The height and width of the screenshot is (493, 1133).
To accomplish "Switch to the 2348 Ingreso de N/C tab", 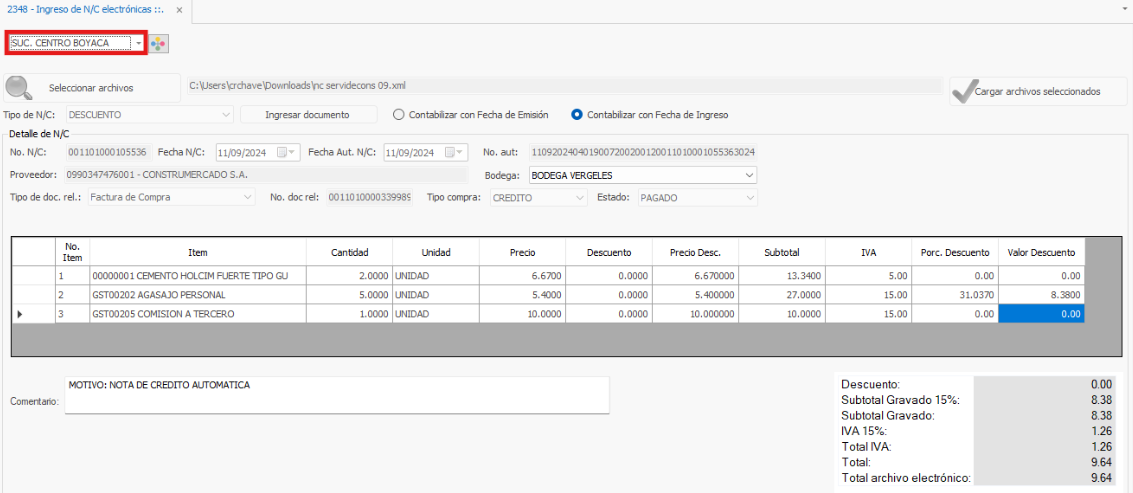I will pyautogui.click(x=86, y=9).
